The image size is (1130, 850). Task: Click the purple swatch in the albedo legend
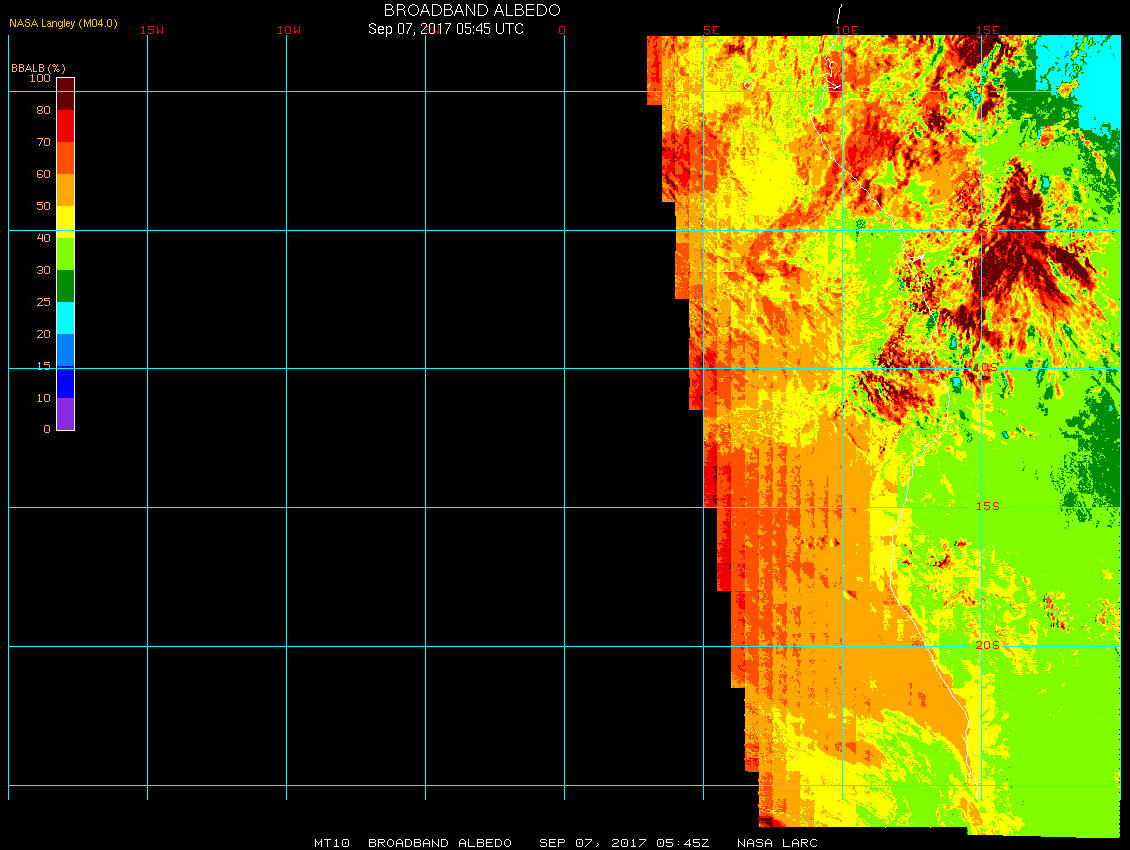[x=65, y=414]
